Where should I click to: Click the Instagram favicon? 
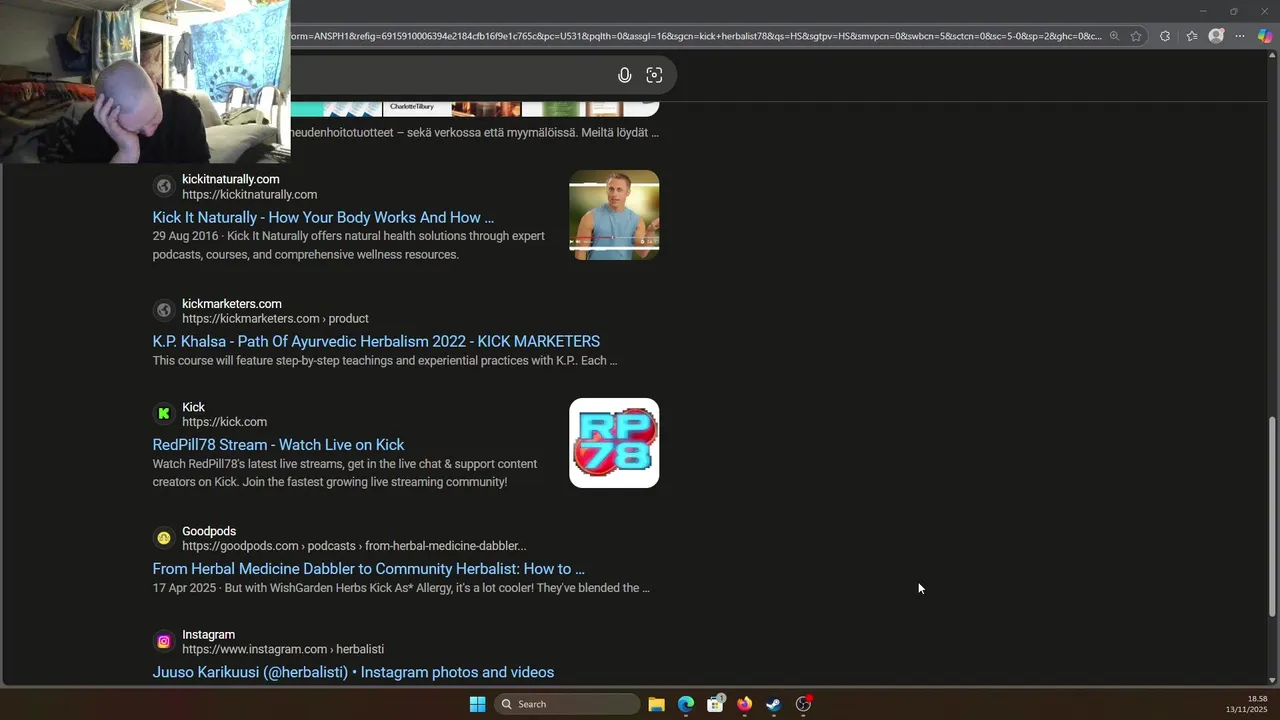[164, 642]
